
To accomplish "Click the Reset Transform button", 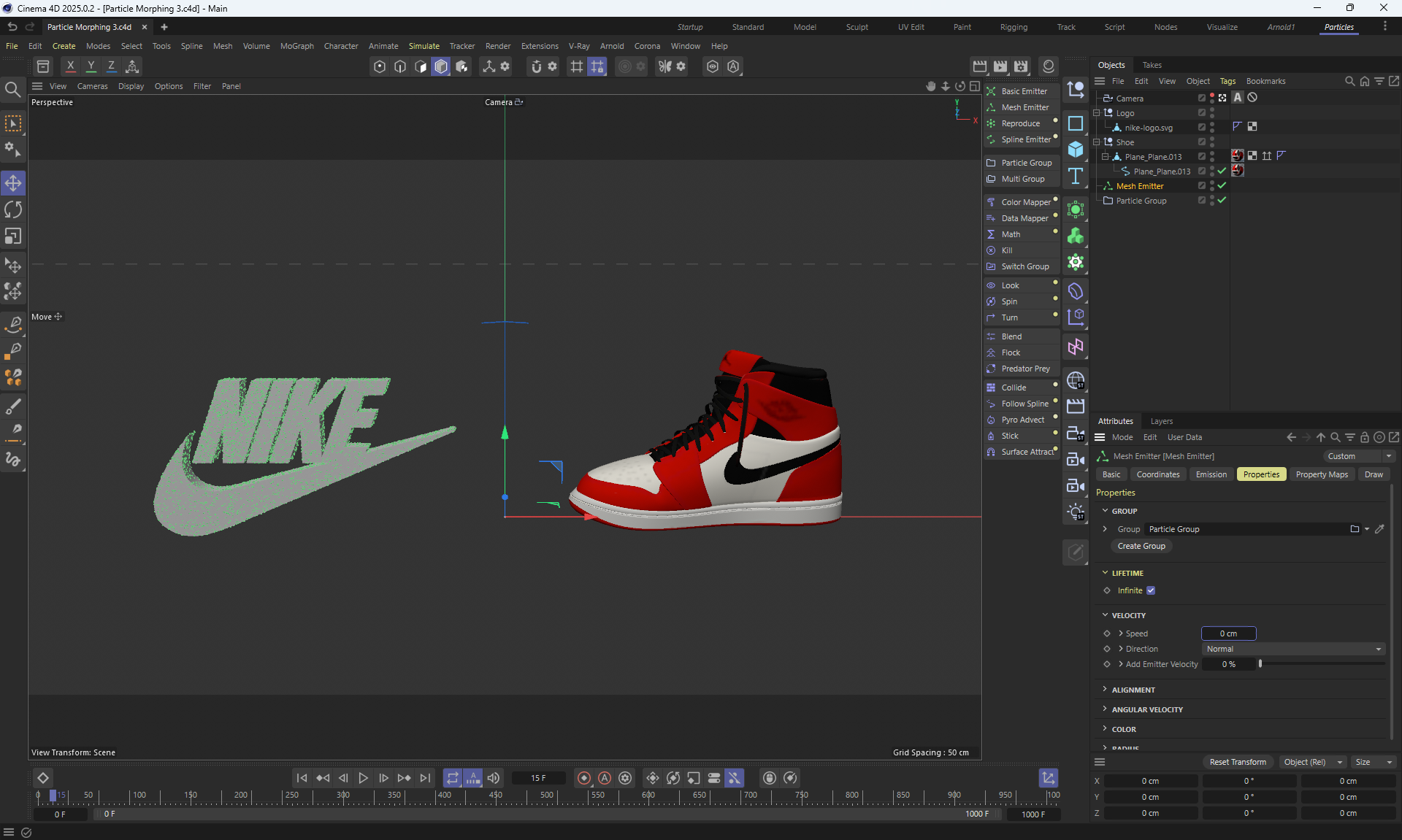I will pyautogui.click(x=1237, y=762).
